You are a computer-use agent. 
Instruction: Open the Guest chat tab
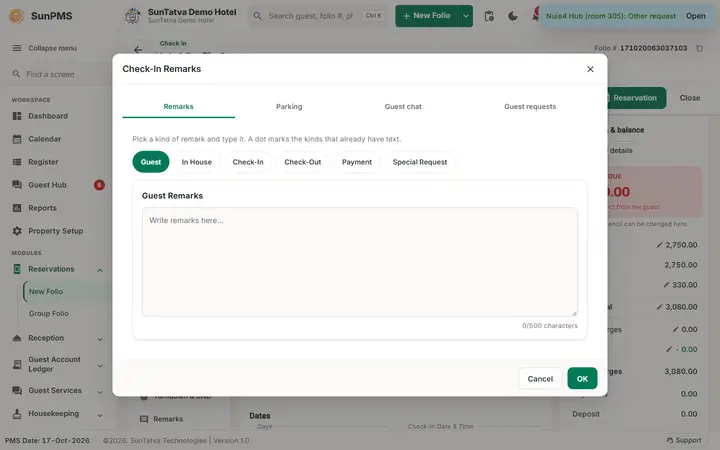403,107
